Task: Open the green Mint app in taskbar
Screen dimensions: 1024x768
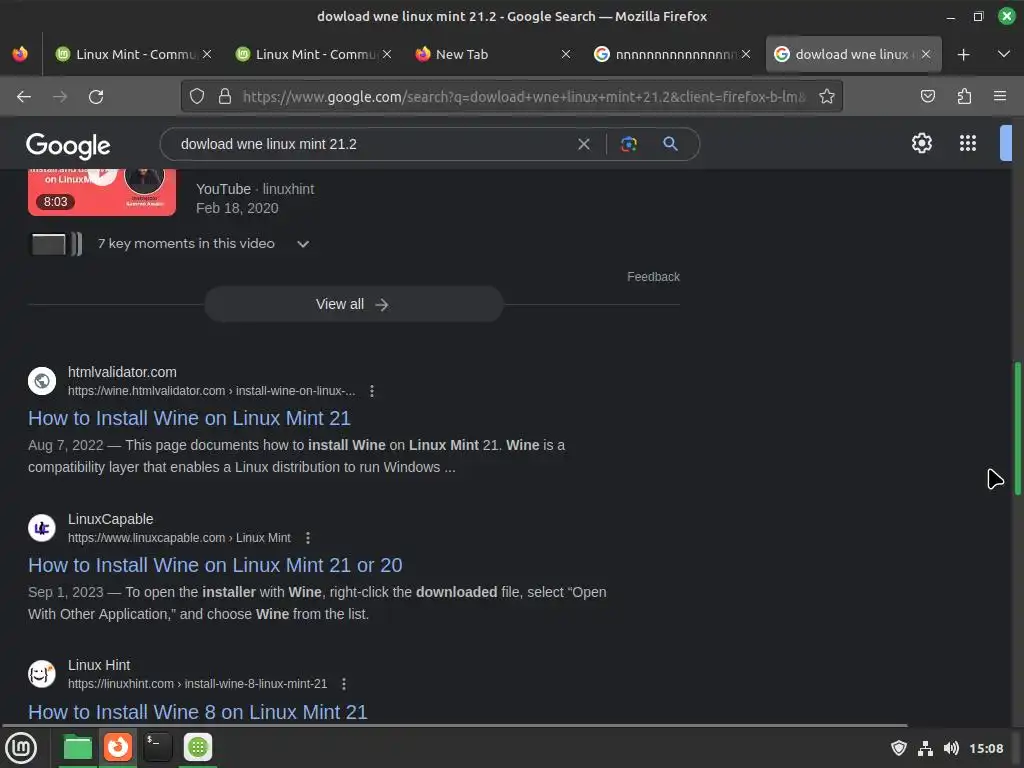Action: 198,747
